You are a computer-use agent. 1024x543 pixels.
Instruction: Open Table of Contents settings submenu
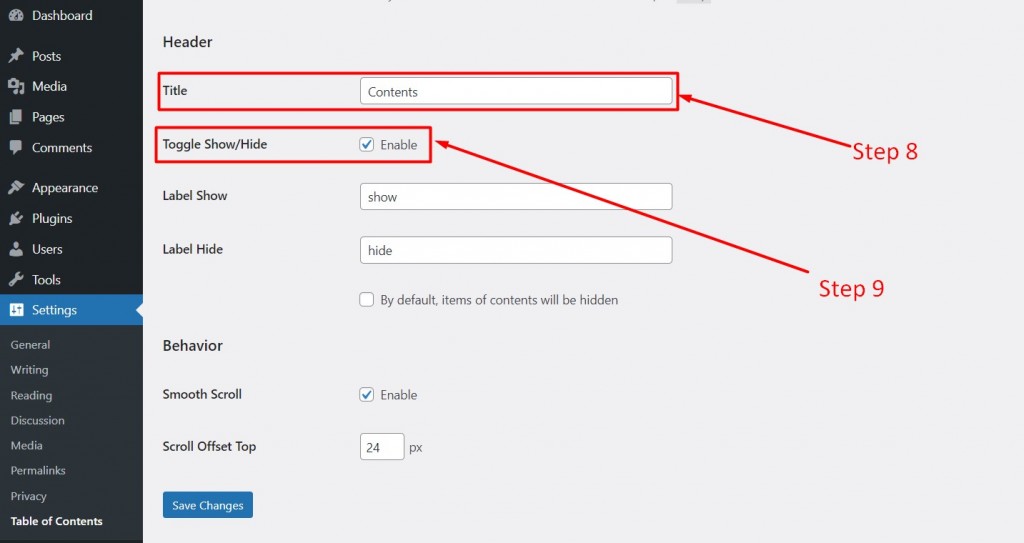[56, 521]
